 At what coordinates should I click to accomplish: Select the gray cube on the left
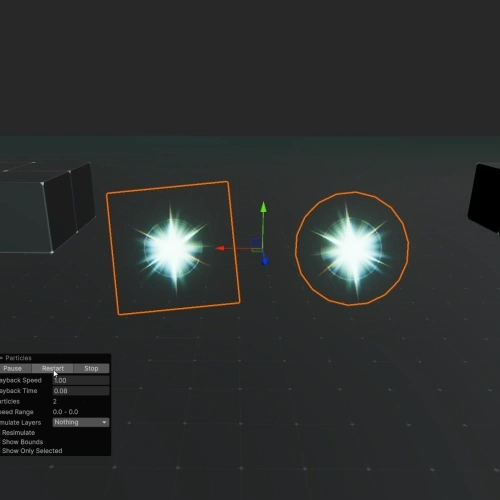coord(47,207)
